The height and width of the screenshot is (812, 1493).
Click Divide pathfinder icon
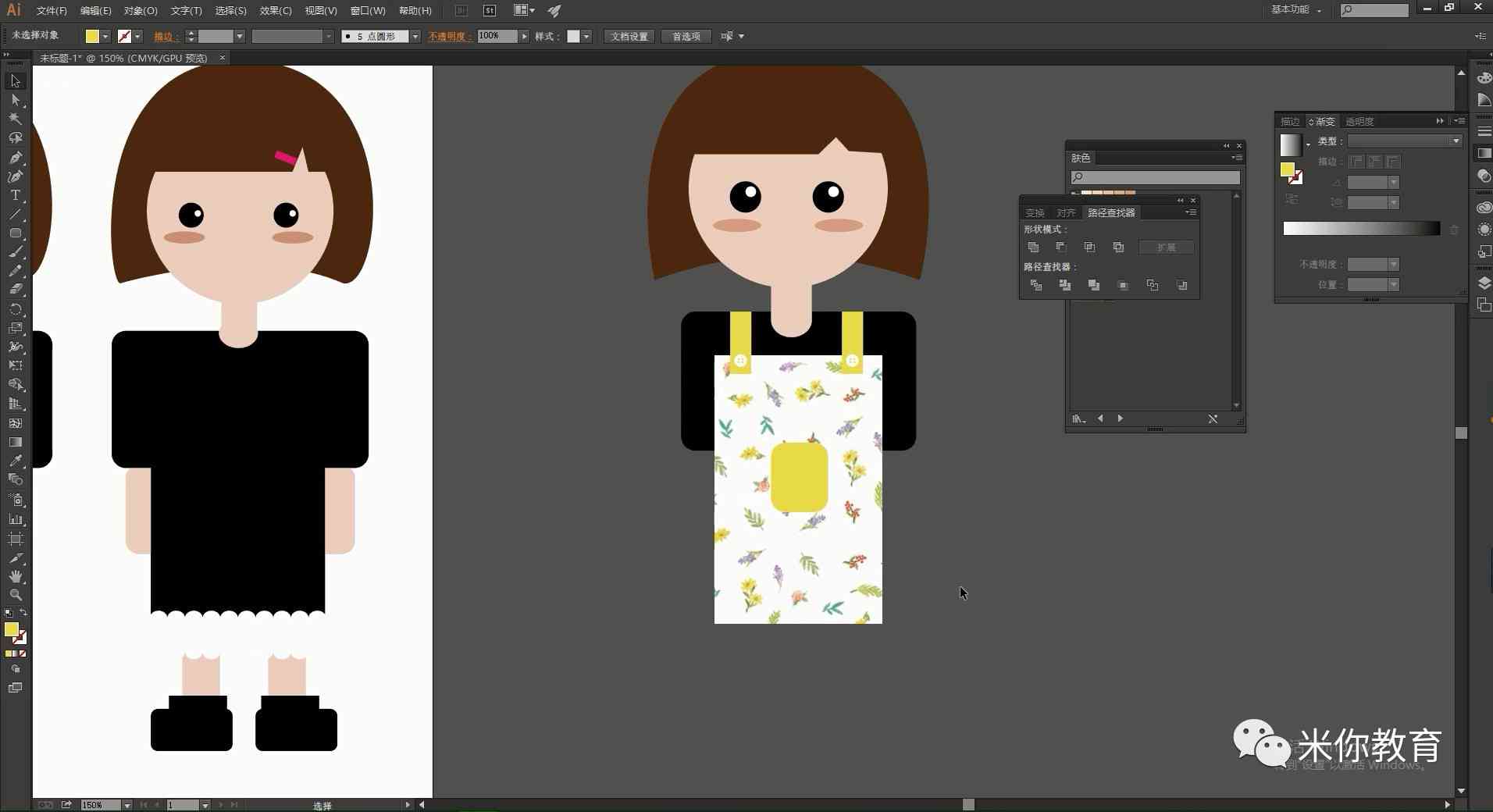click(x=1036, y=286)
